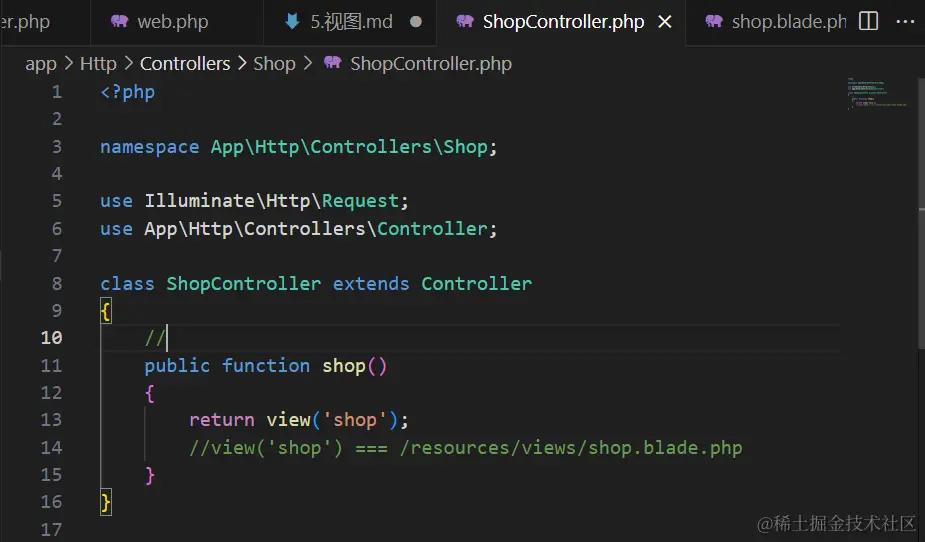925x542 pixels.
Task: Click the shop method name on line 11
Action: pos(344,366)
